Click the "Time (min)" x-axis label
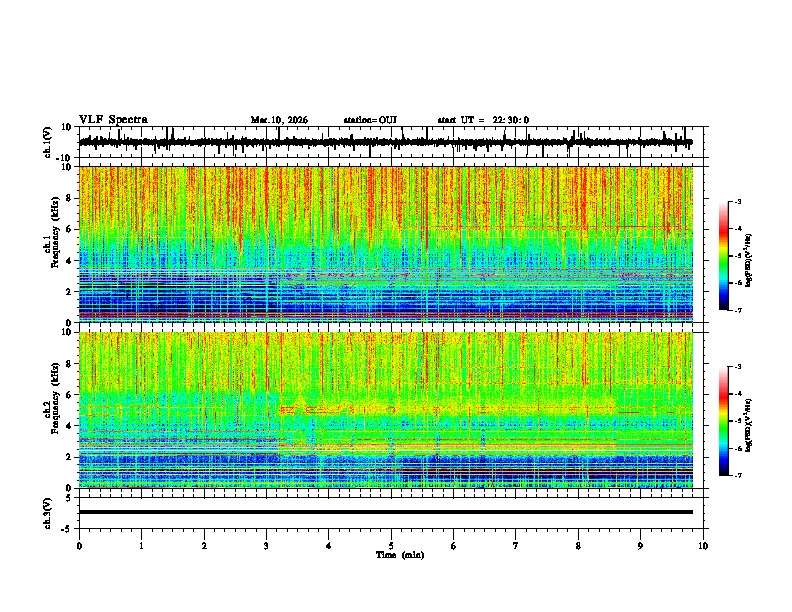Screen dimensions: 792x612 tap(400, 555)
